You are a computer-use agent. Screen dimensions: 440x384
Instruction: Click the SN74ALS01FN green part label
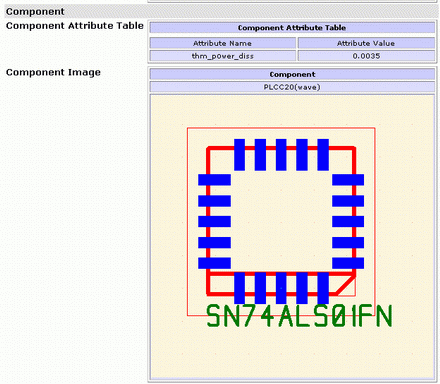[x=299, y=316]
